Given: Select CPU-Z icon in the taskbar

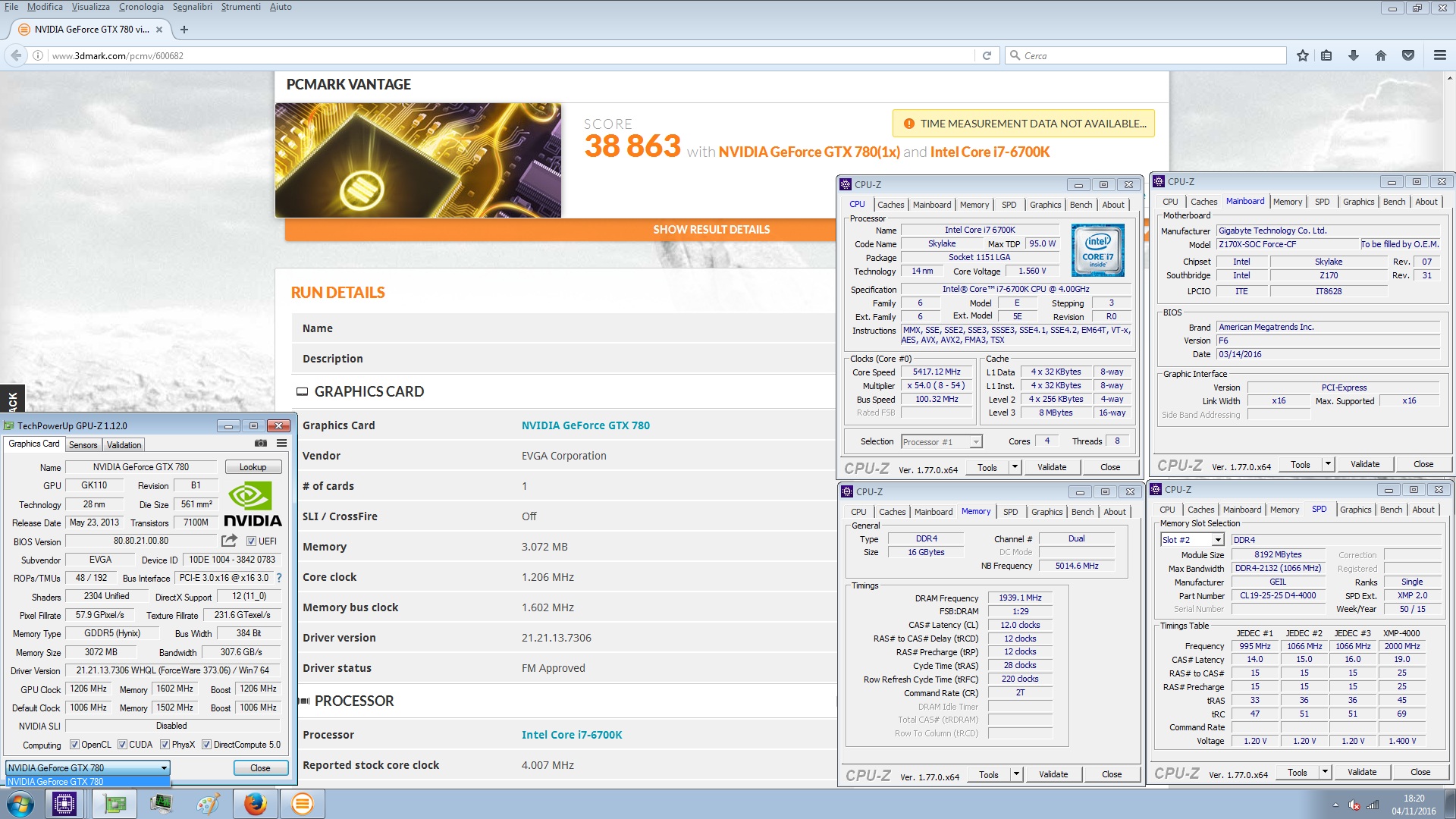Looking at the screenshot, I should (x=64, y=804).
